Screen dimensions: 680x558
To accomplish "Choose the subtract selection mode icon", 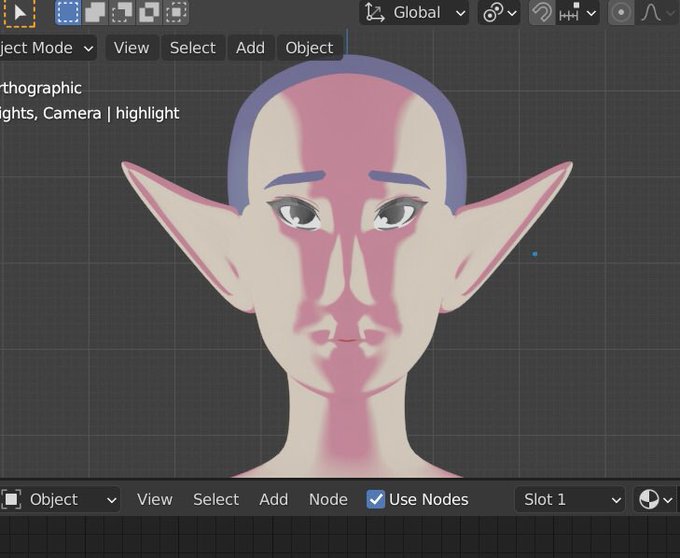I will pos(122,12).
